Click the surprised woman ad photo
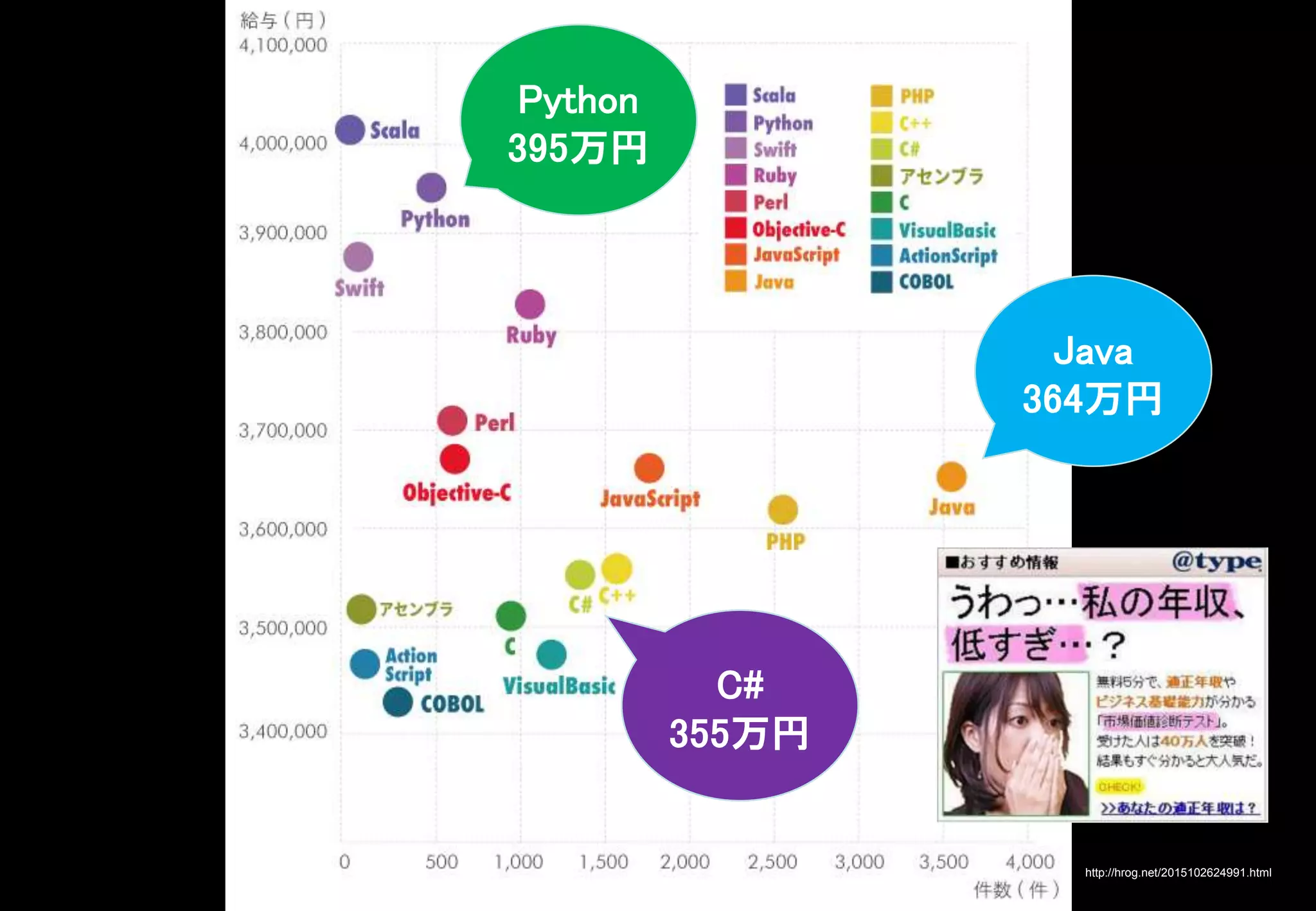Viewport: 1316px width, 911px height. [1015, 743]
